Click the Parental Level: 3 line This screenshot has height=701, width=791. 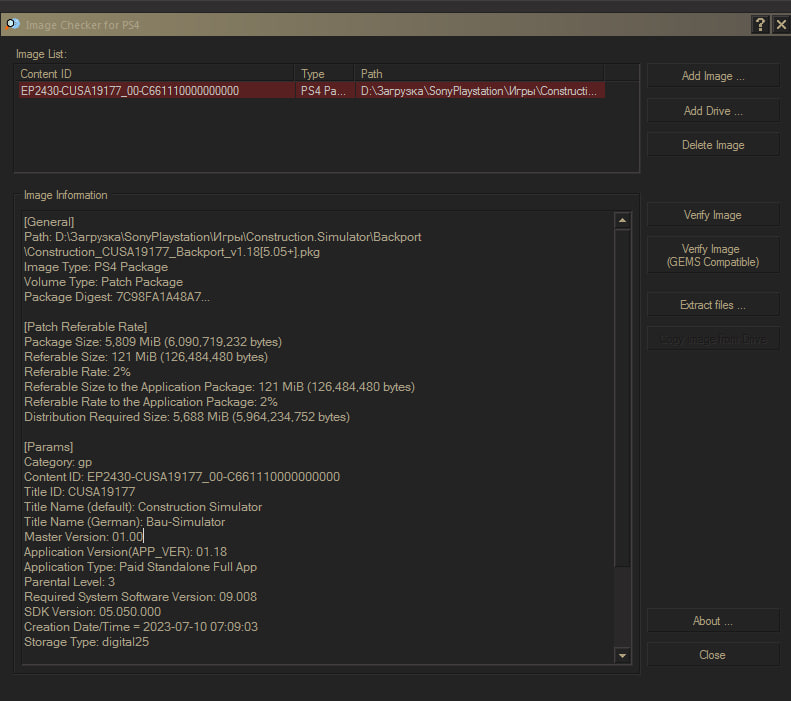(70, 582)
